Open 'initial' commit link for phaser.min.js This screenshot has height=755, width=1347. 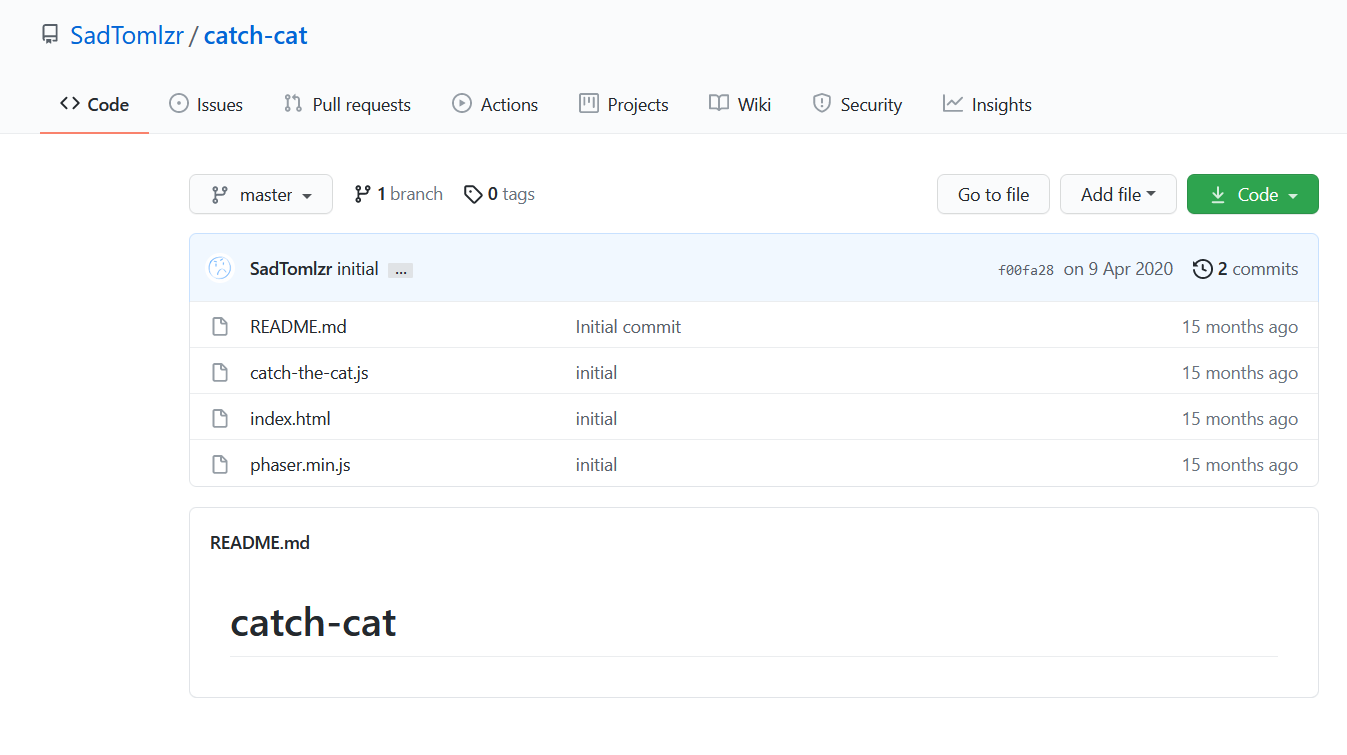(x=596, y=465)
